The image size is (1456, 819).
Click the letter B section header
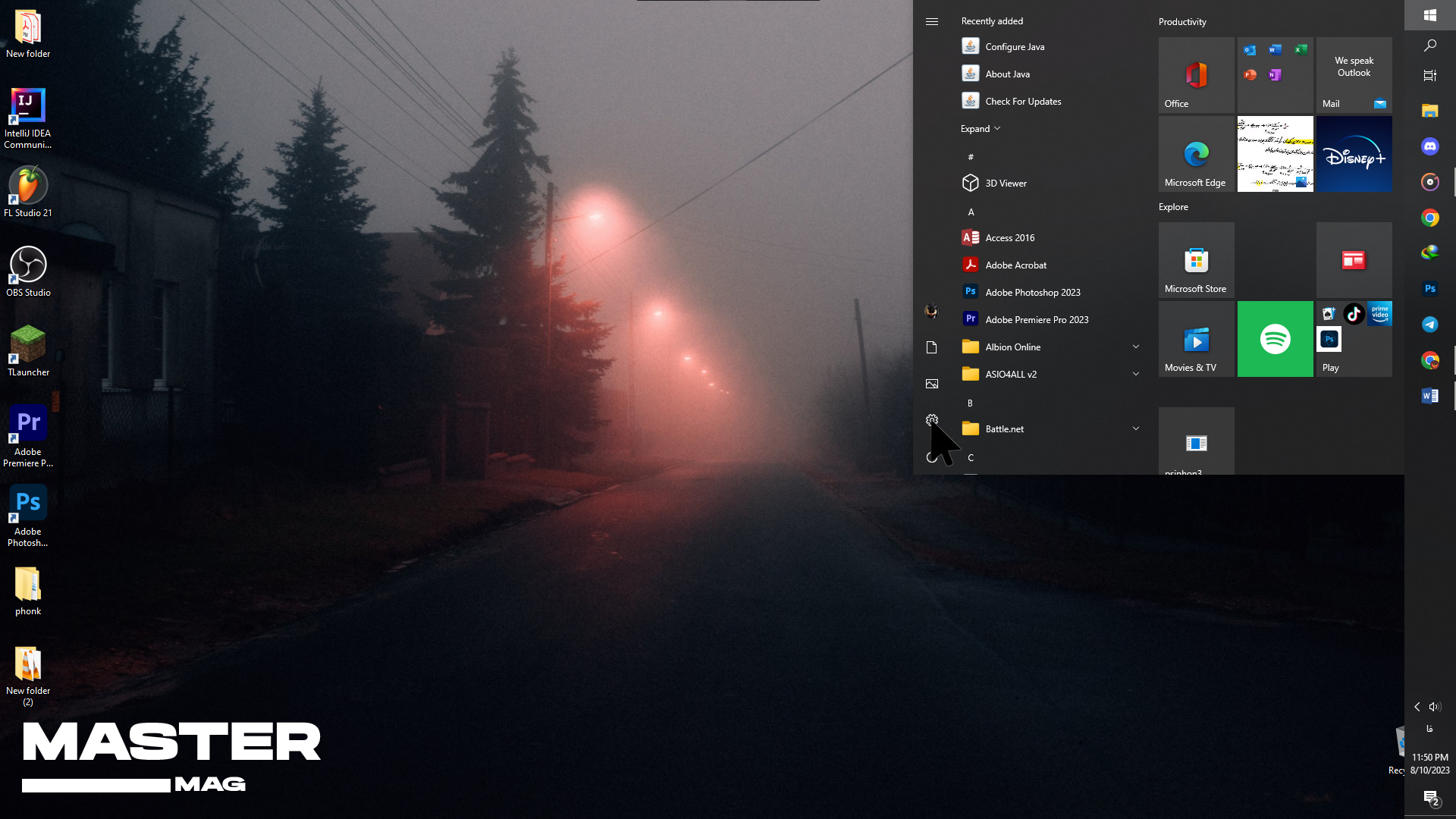[970, 403]
